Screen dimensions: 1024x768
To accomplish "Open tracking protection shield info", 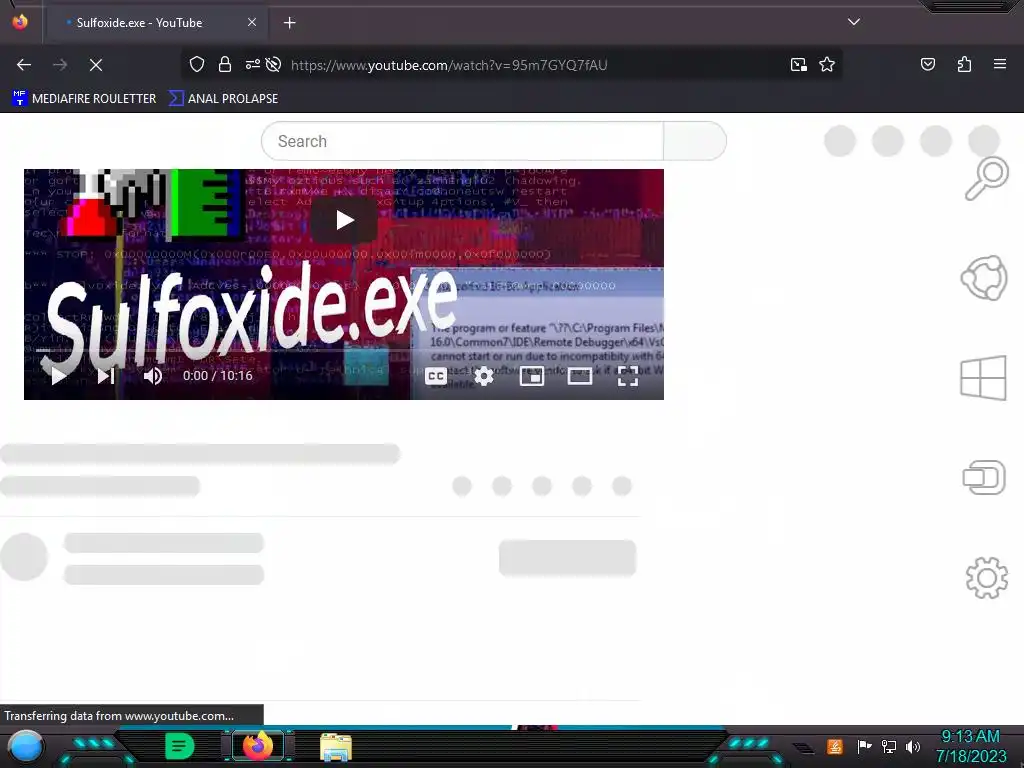I will click(x=197, y=64).
